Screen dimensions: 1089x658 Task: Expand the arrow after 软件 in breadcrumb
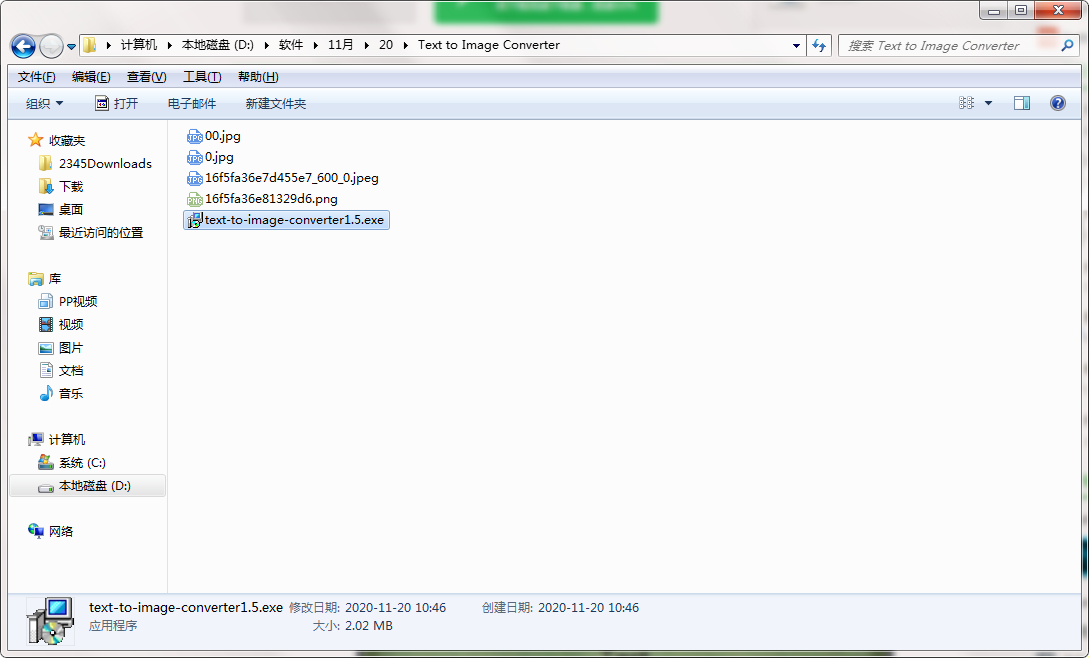(315, 46)
